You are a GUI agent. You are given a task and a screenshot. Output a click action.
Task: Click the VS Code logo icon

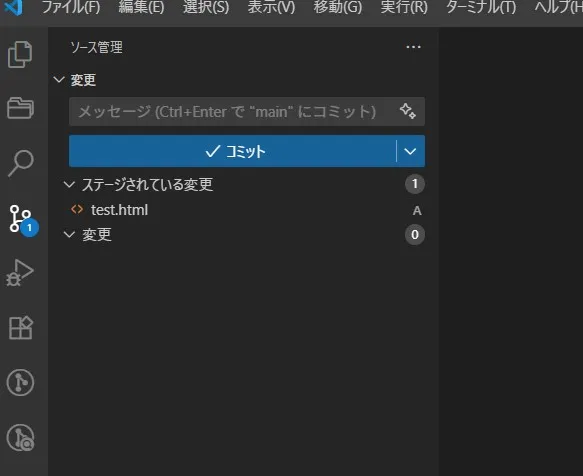point(13,7)
